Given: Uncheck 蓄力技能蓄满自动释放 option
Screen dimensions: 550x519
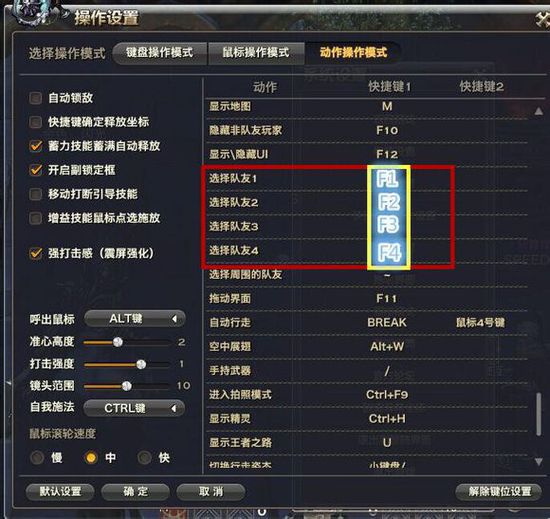Looking at the screenshot, I should point(35,146).
